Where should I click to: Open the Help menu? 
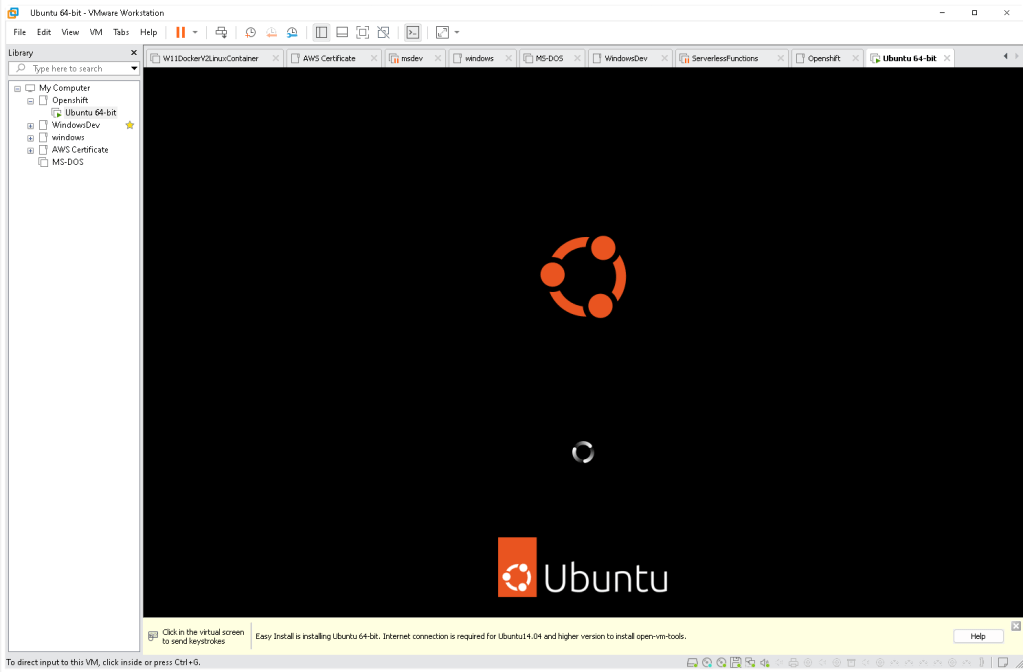coord(148,32)
